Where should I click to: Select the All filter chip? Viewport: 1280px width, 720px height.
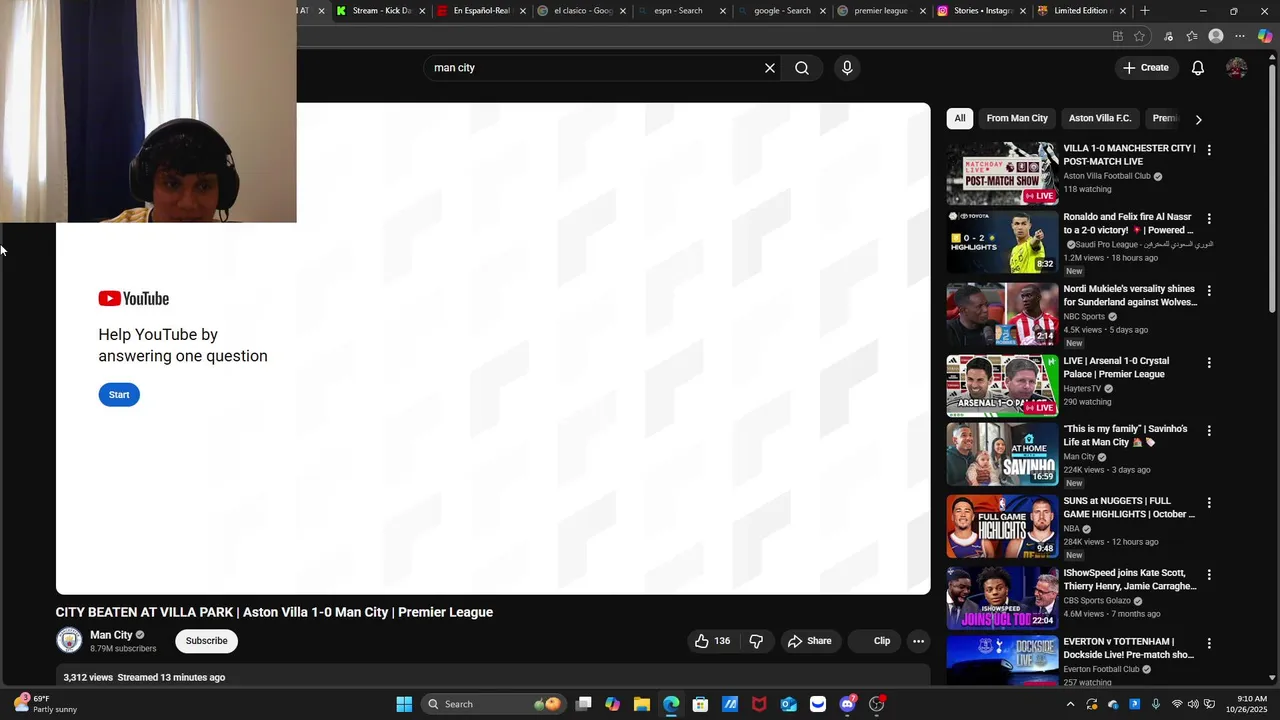pyautogui.click(x=960, y=118)
